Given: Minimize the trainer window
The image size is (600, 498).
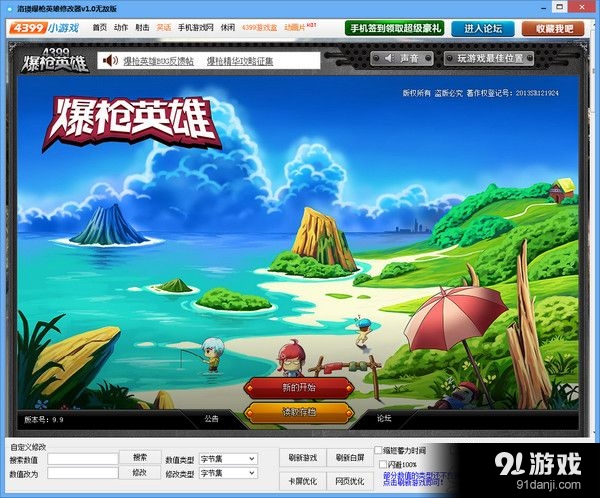Looking at the screenshot, I should [x=544, y=8].
